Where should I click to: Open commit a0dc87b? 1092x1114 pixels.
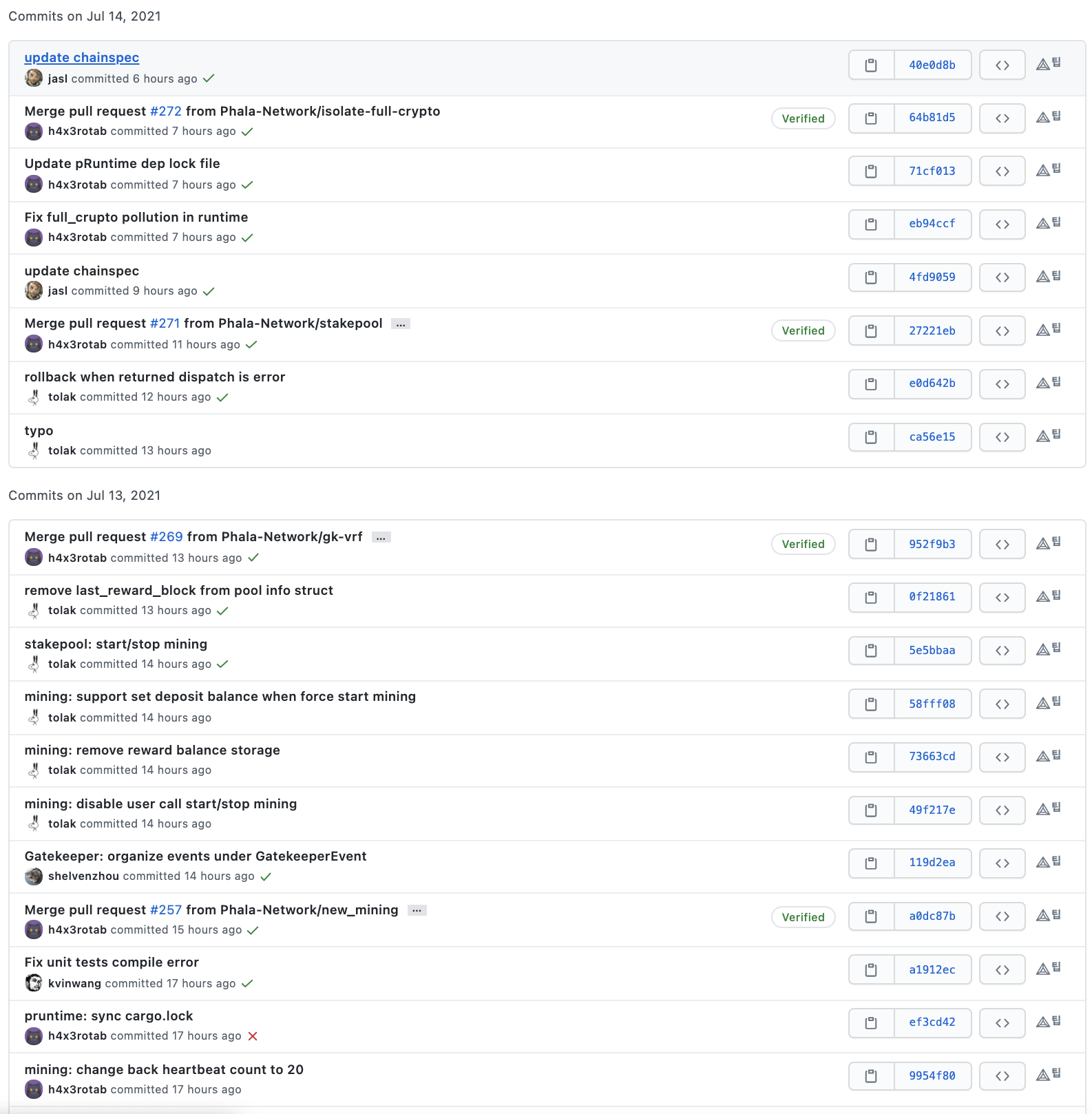(x=932, y=916)
